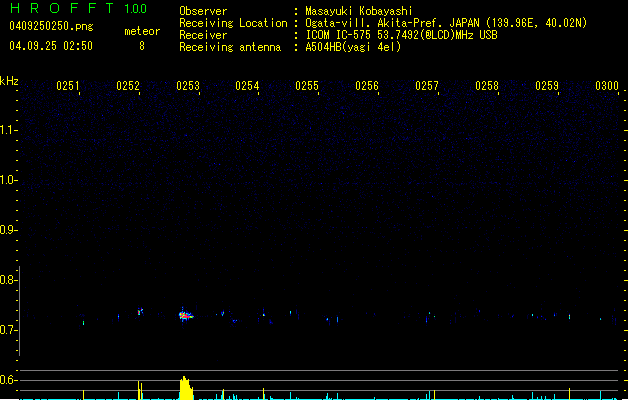Click the Ogata-vill. Akita-Pref. JAPAN location text

tap(446, 23)
